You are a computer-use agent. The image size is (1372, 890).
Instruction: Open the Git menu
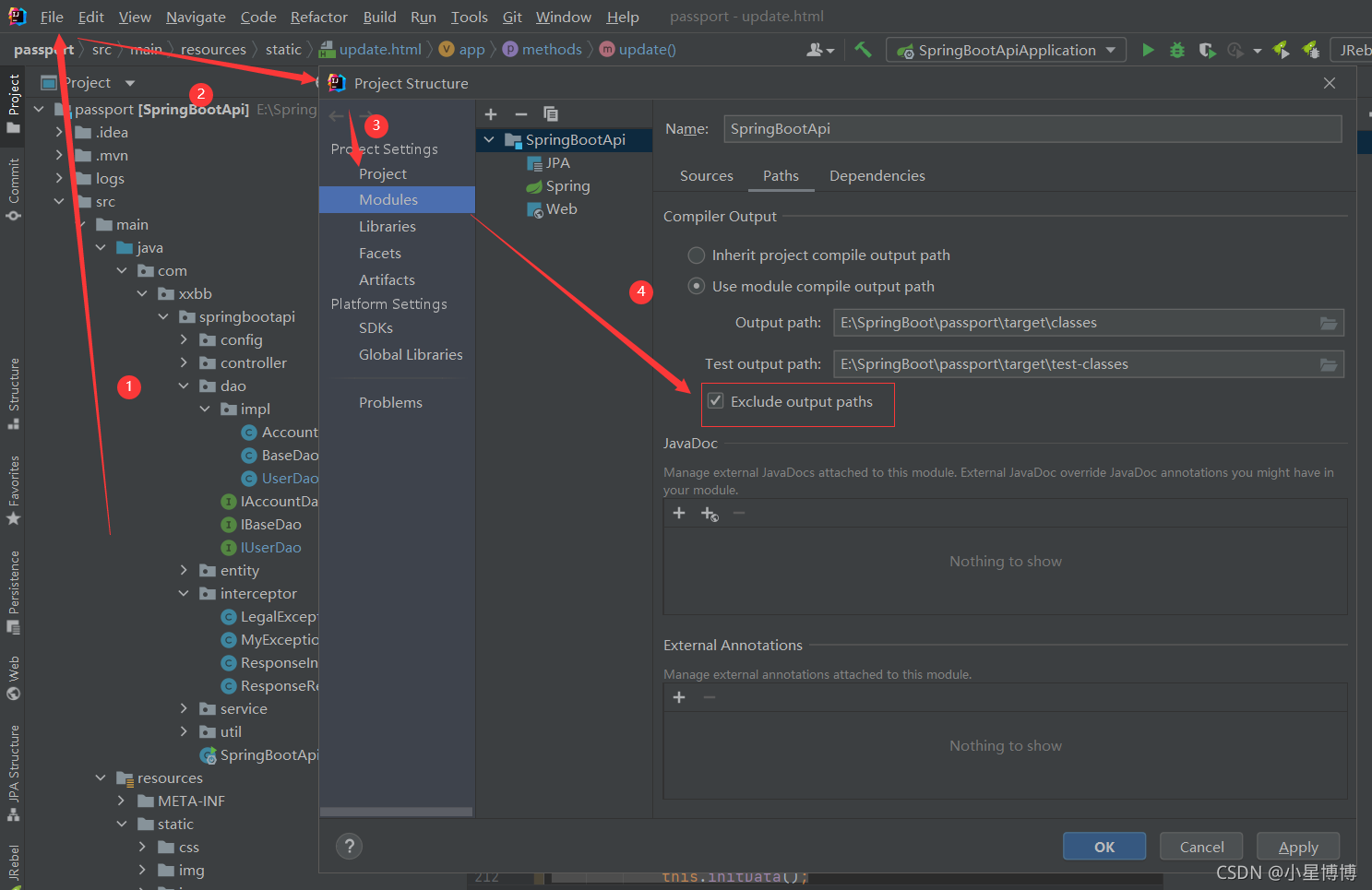click(512, 17)
